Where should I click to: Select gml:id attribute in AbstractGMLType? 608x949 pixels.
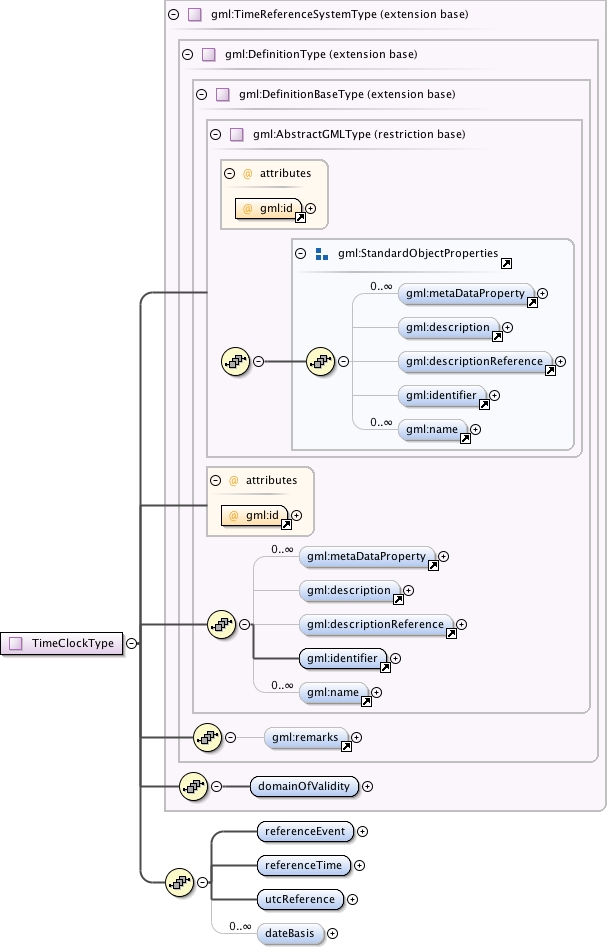[x=269, y=209]
